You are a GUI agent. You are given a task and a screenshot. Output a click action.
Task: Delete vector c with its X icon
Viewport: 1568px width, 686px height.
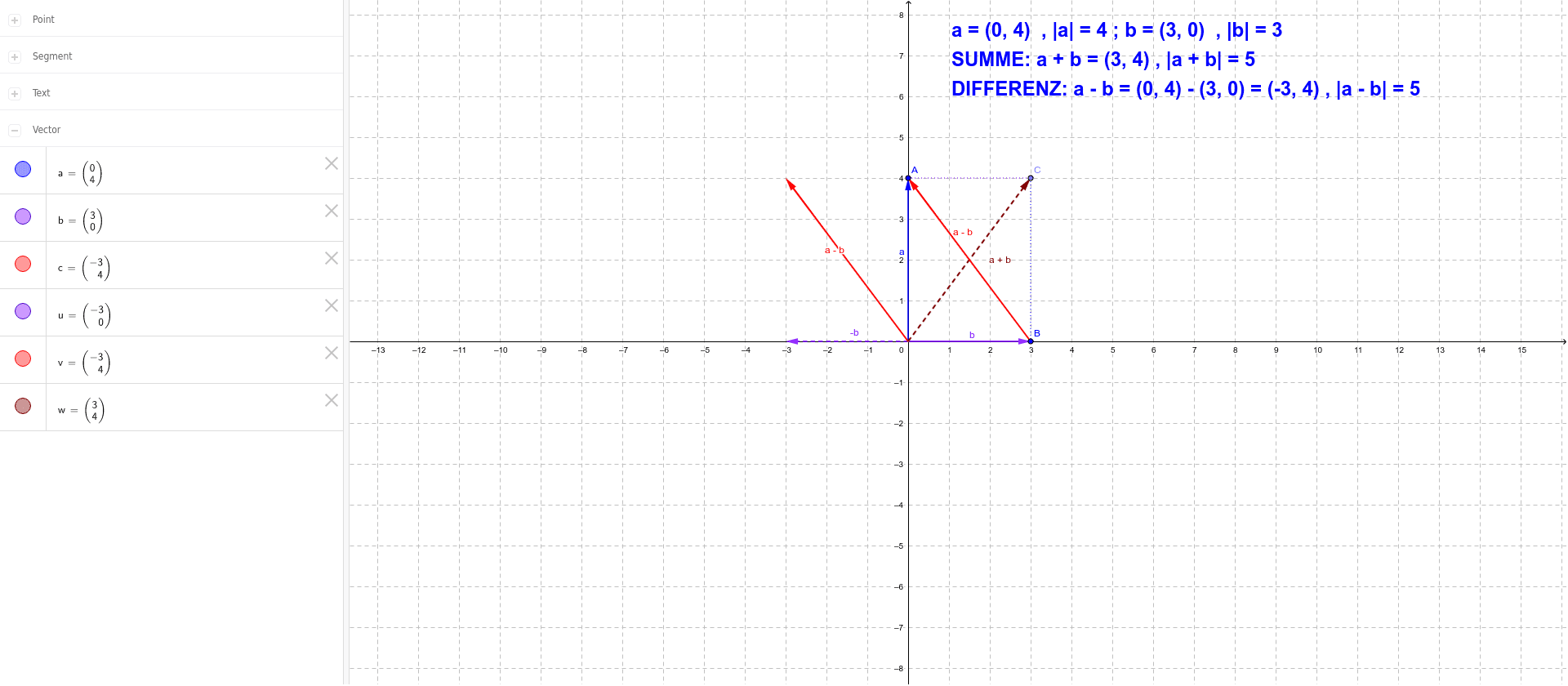(332, 258)
